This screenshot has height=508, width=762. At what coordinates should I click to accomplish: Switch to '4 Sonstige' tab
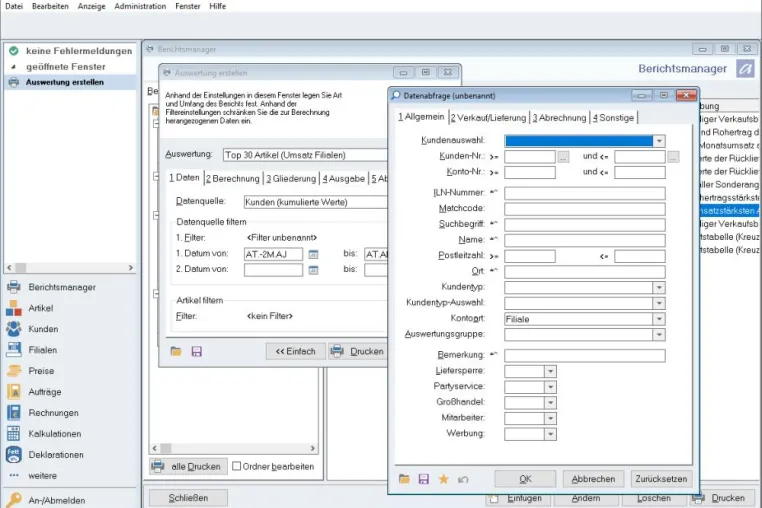613,118
